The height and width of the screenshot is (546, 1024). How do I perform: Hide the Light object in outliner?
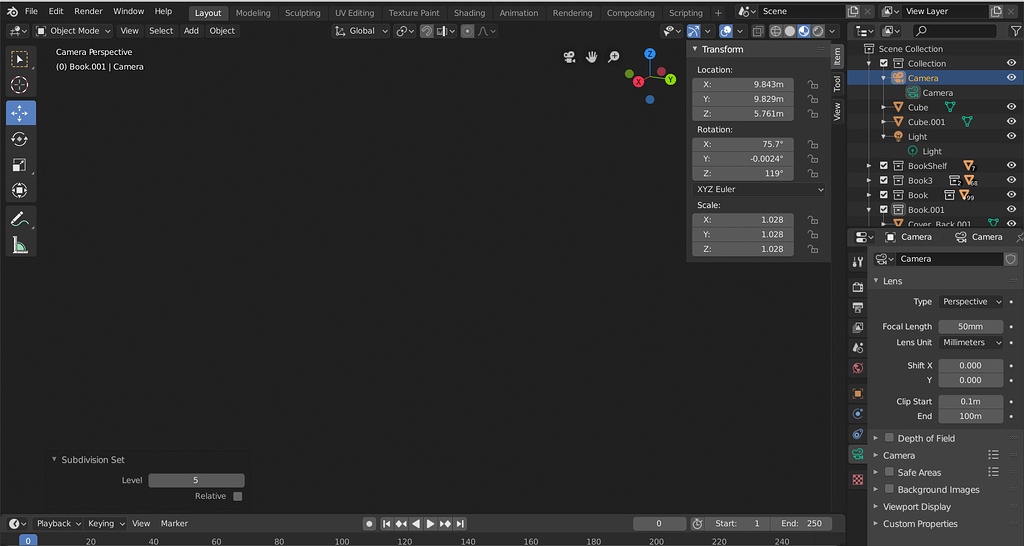pos(1011,136)
